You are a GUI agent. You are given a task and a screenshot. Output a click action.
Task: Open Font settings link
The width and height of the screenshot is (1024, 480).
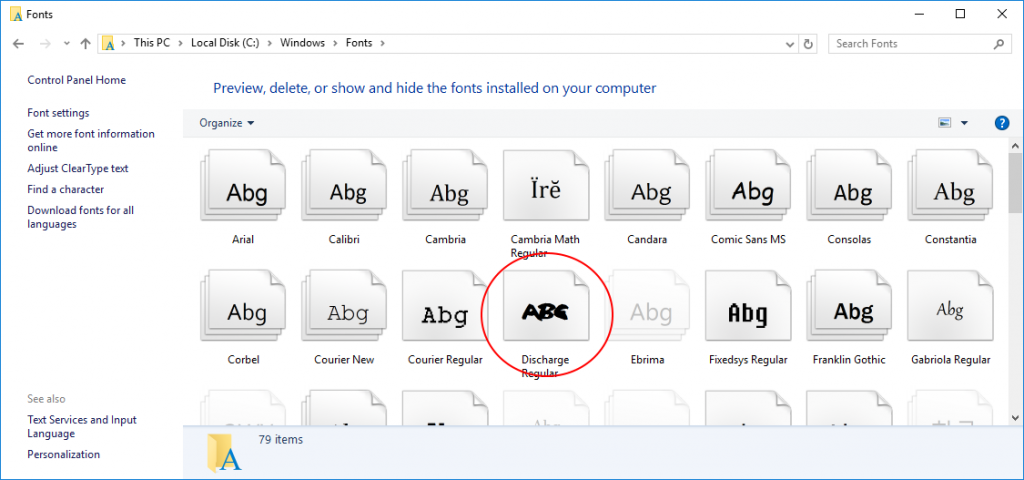click(x=58, y=113)
